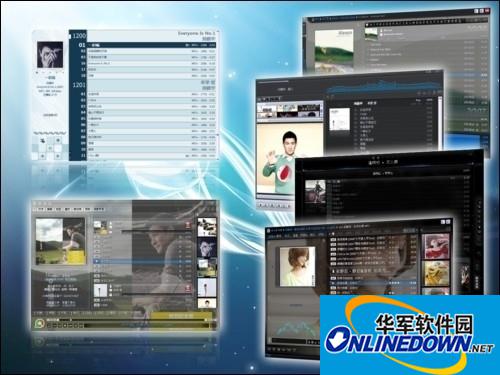Click the "Everyone Is No.1" album title
This screenshot has width=500, height=375.
coord(196,33)
